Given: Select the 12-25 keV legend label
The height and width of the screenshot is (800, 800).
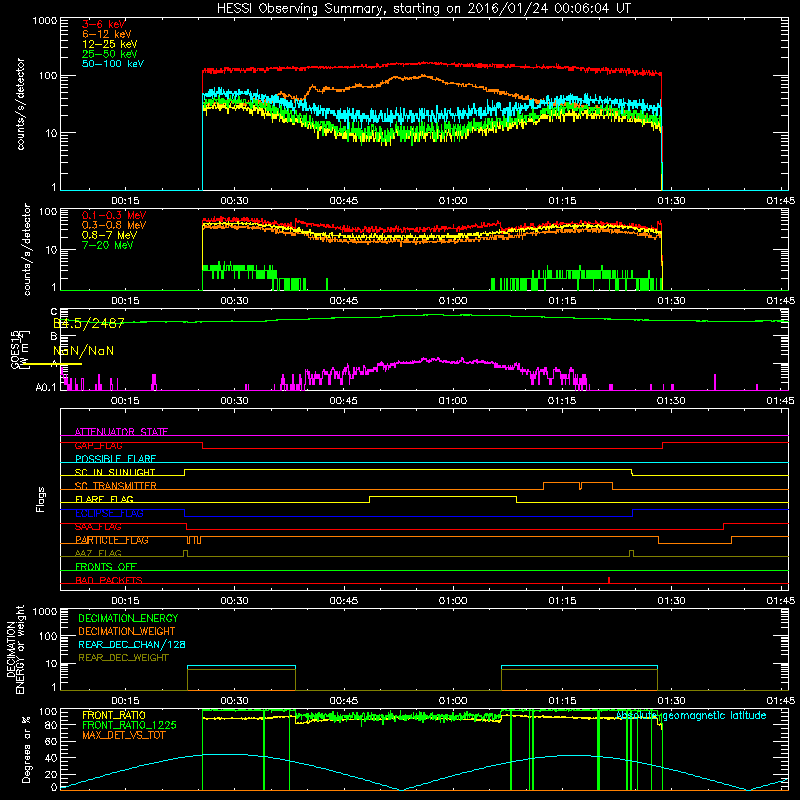Looking at the screenshot, I should [x=110, y=44].
